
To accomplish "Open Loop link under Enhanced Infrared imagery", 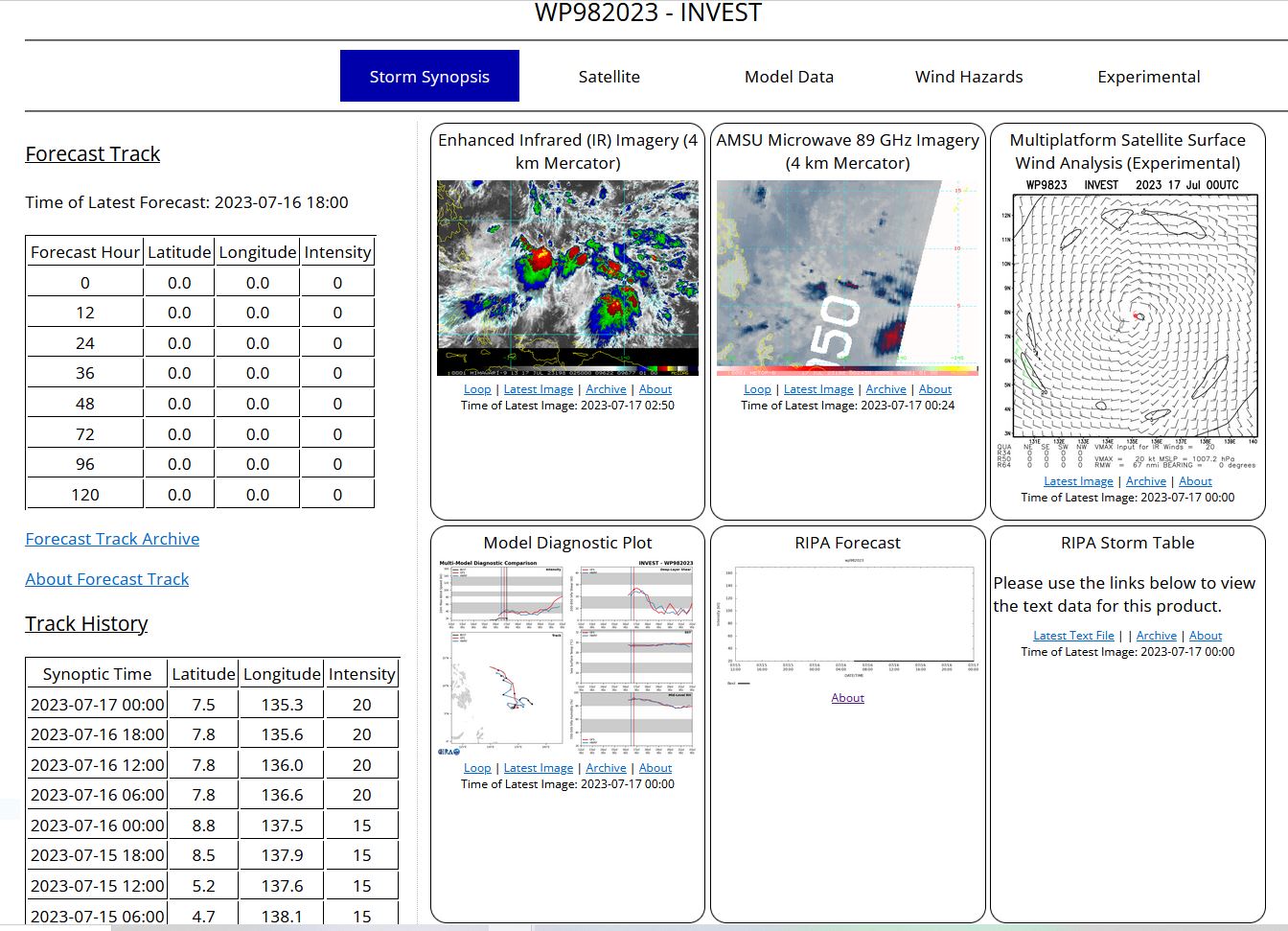I will coord(477,389).
